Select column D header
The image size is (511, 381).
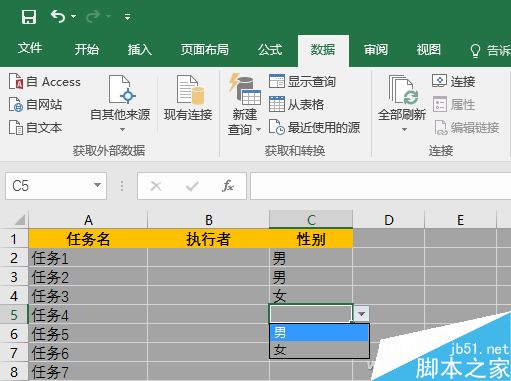389,220
